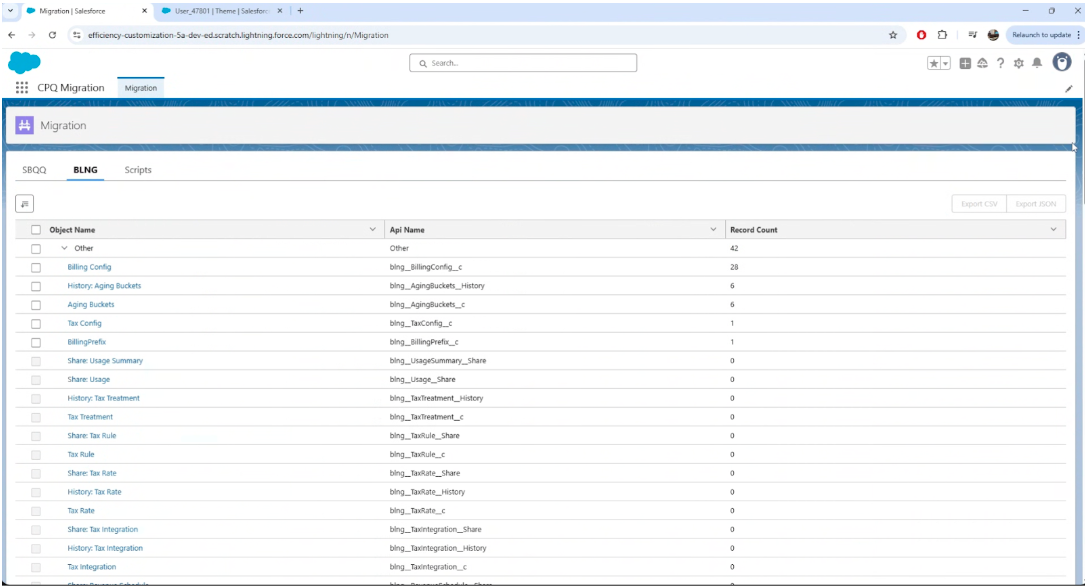Open Object Name column dropdown menu
Screen dimensions: 1085x588
(x=373, y=230)
